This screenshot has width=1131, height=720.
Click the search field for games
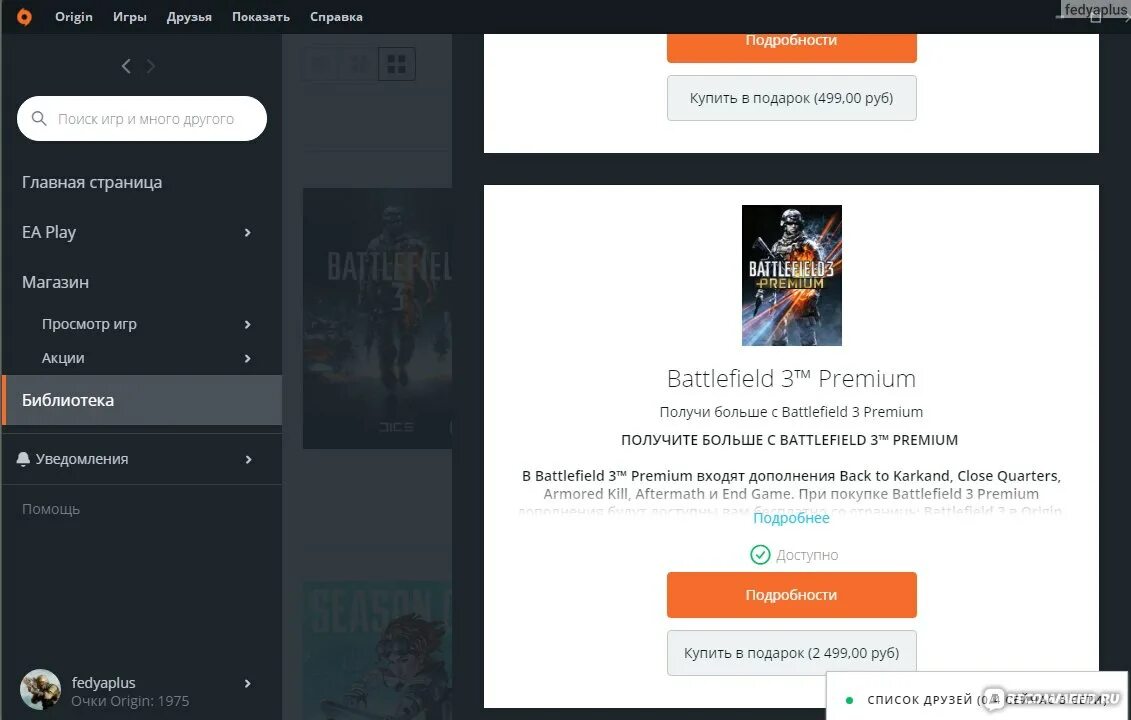142,118
